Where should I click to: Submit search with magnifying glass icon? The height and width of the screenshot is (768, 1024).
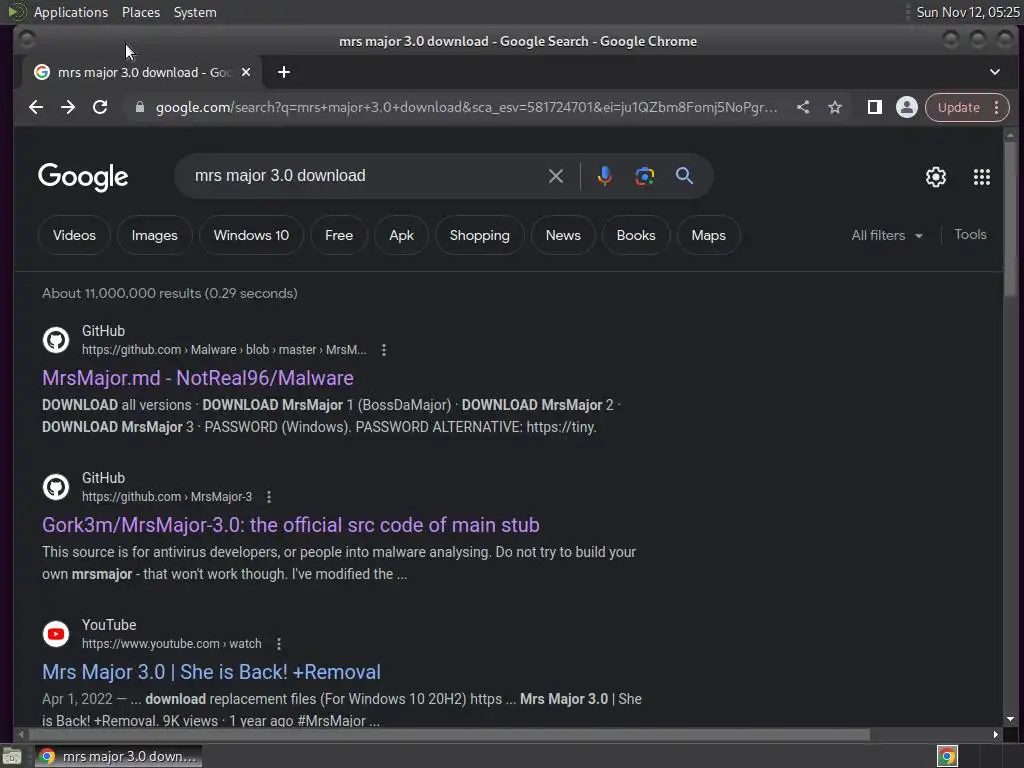(684, 176)
